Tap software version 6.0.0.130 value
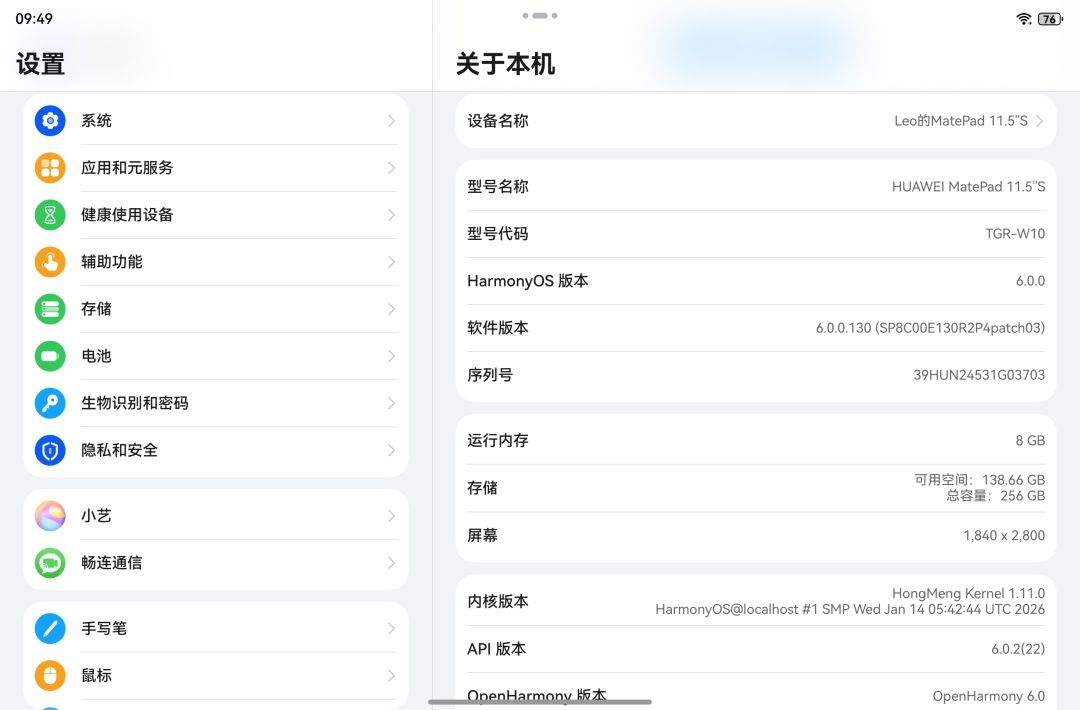 (x=931, y=328)
